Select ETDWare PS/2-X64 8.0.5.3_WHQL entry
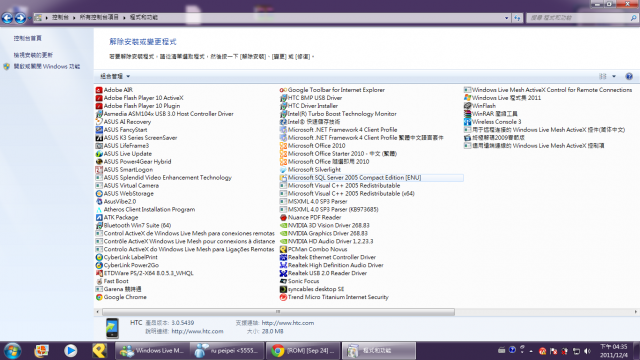 pos(144,273)
